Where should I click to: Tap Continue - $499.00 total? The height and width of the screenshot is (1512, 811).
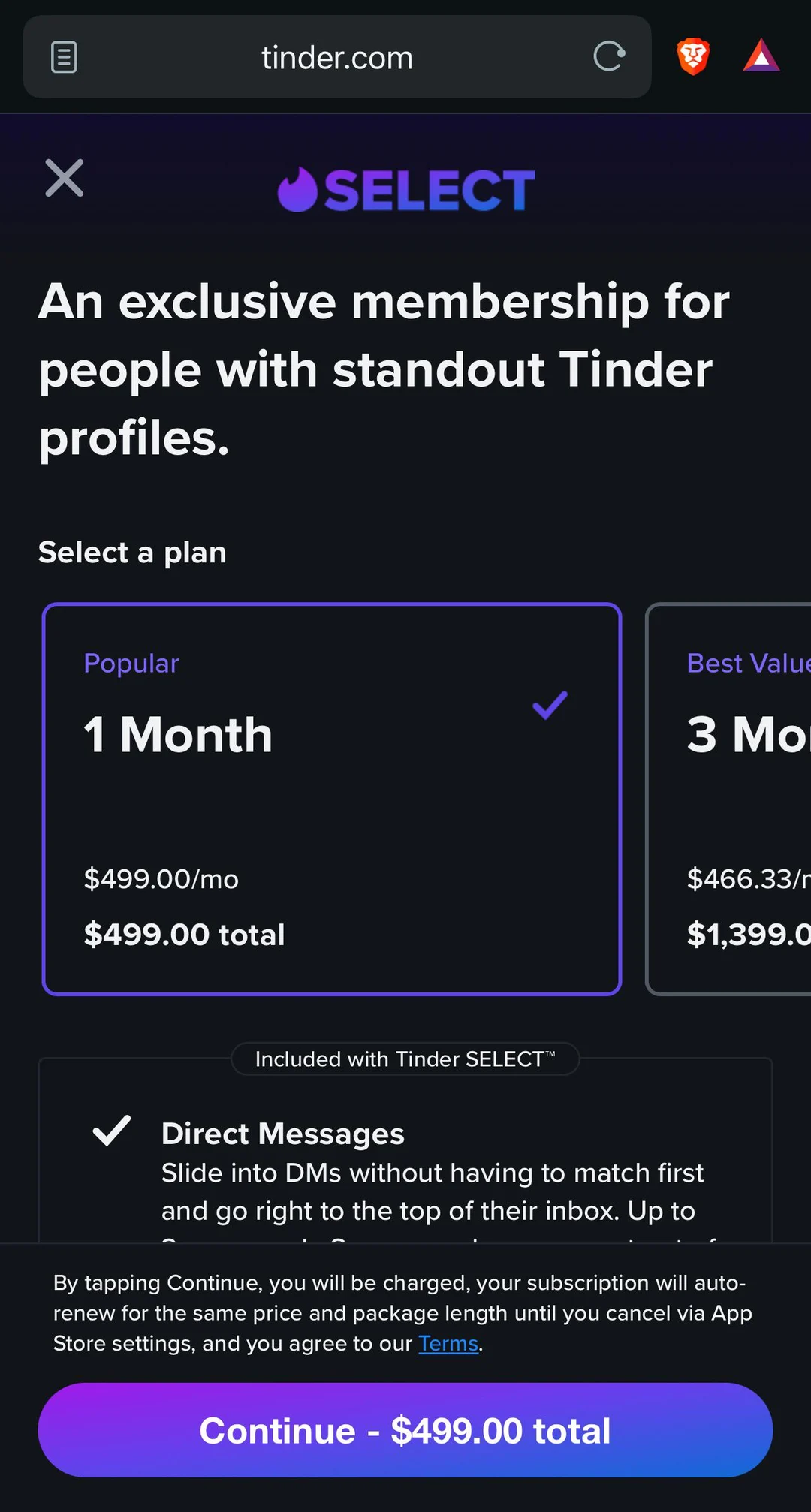(405, 1429)
